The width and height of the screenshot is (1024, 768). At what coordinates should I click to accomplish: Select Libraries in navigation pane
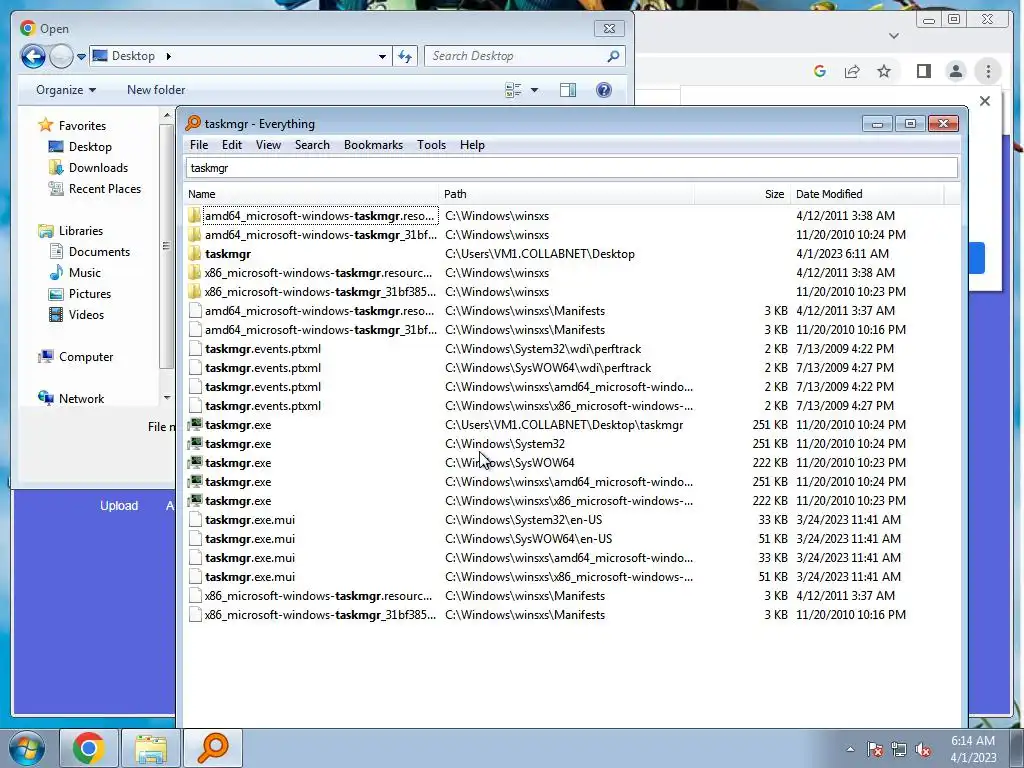(x=80, y=231)
